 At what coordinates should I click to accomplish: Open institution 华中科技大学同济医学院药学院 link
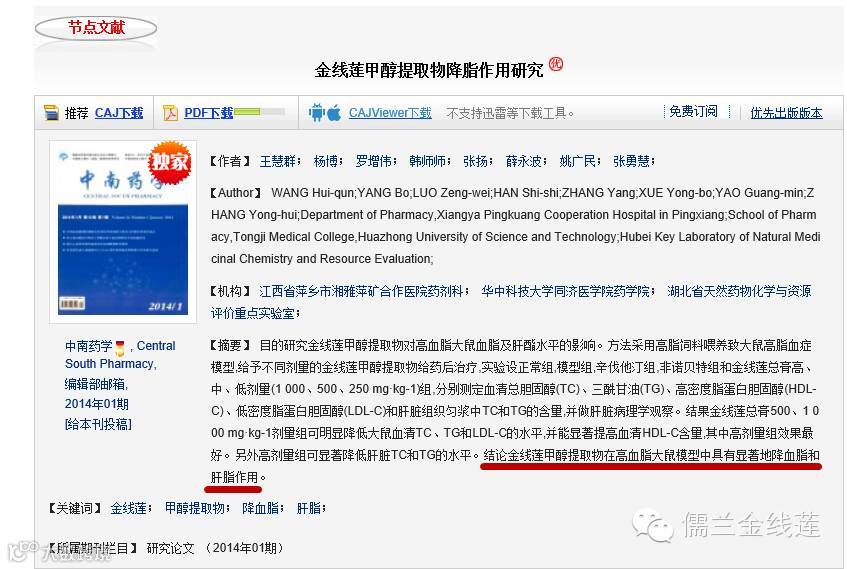coord(566,291)
